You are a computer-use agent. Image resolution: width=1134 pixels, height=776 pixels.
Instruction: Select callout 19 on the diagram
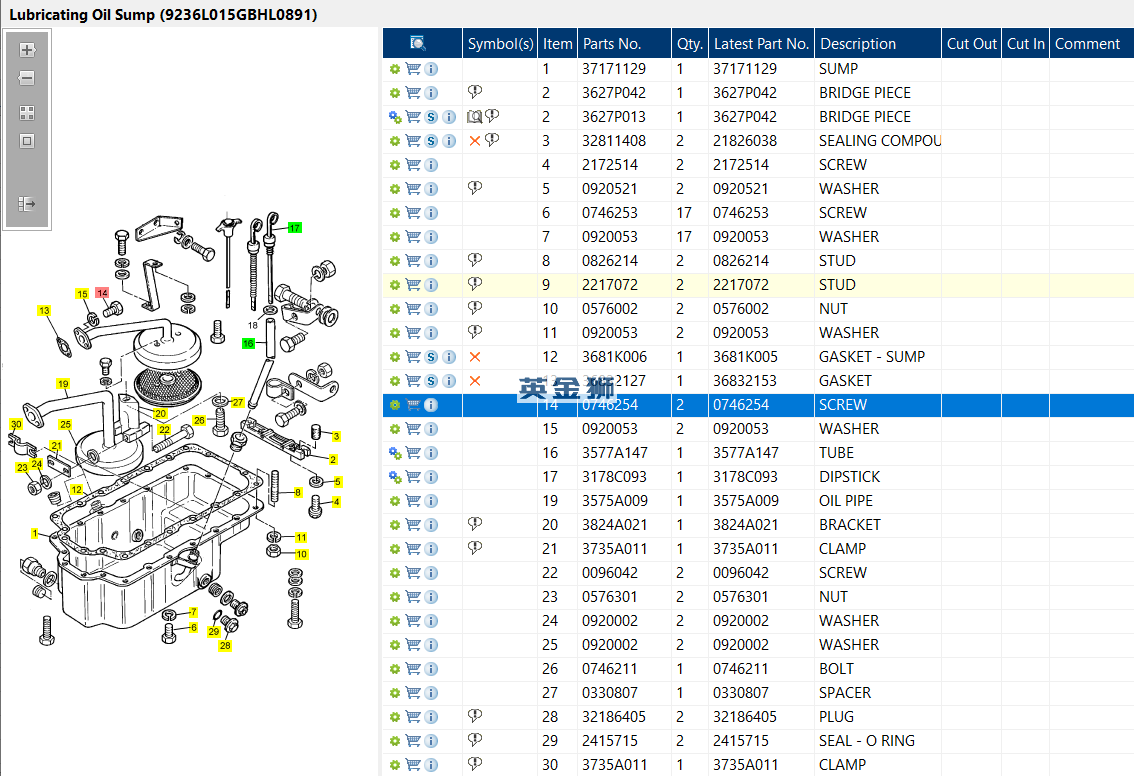pyautogui.click(x=63, y=384)
